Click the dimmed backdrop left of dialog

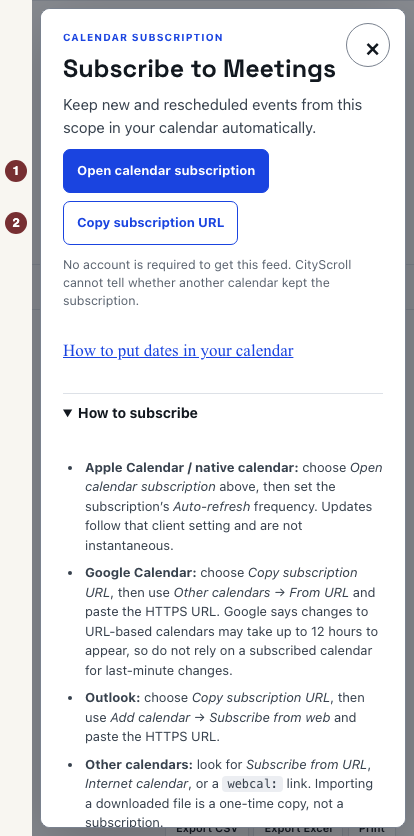36,427
